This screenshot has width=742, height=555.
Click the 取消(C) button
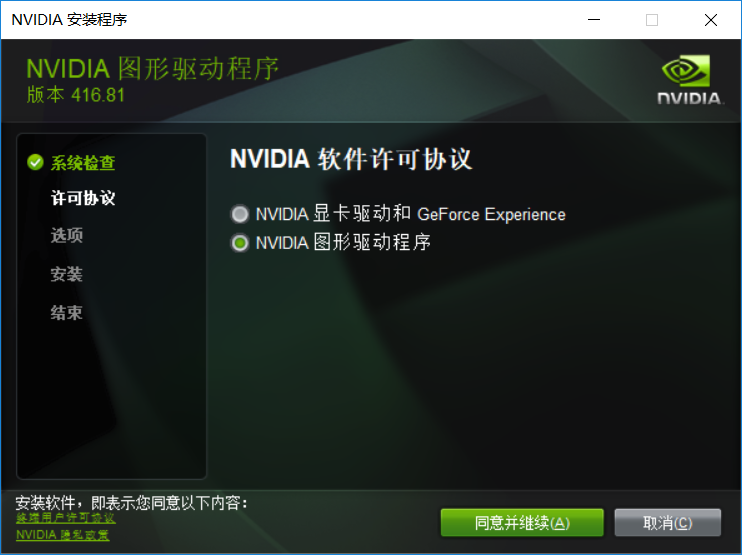(668, 523)
